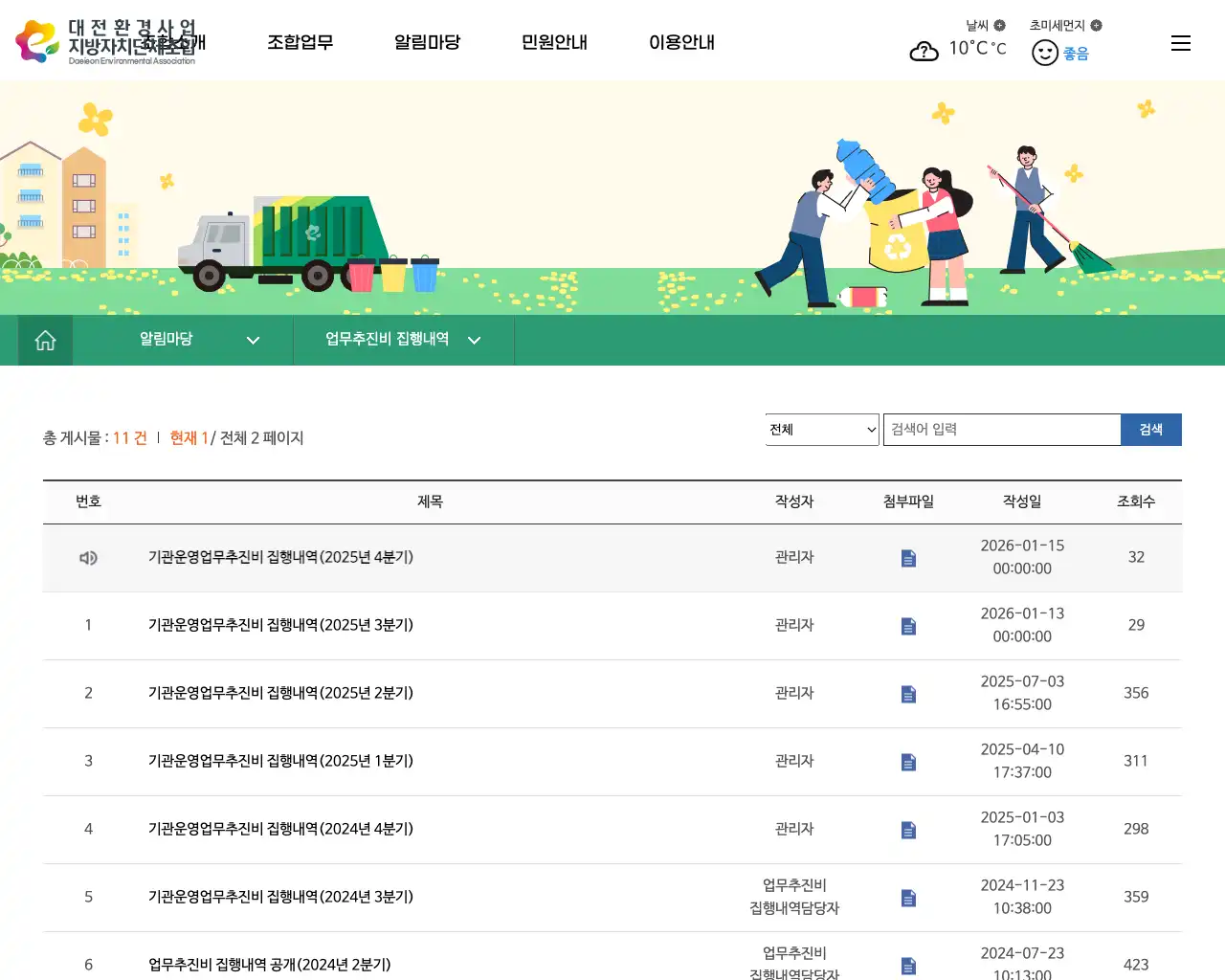Image resolution: width=1225 pixels, height=980 pixels.
Task: Open the attachment icon for 2025년 3분기 post
Action: click(906, 626)
